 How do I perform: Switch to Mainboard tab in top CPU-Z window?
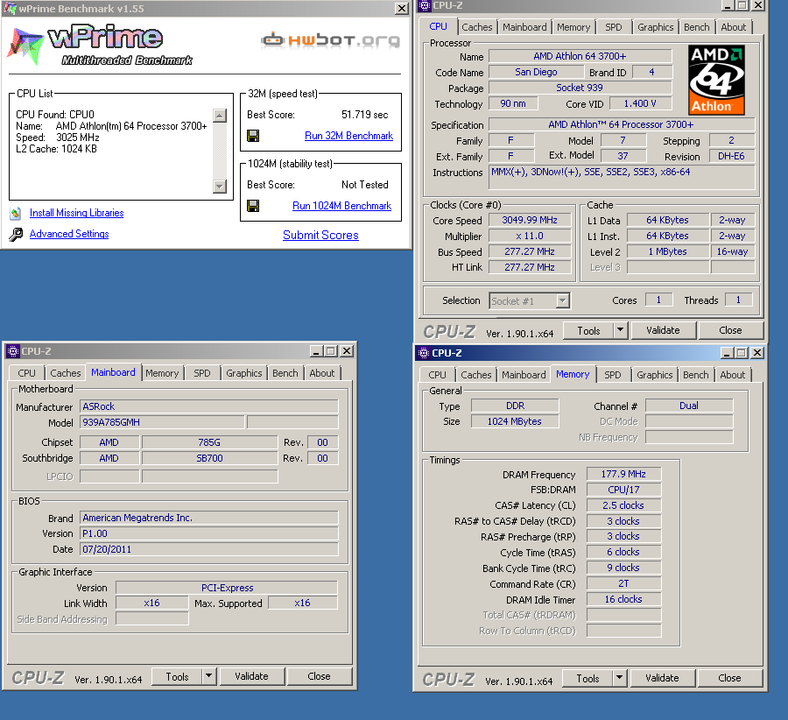click(x=524, y=27)
